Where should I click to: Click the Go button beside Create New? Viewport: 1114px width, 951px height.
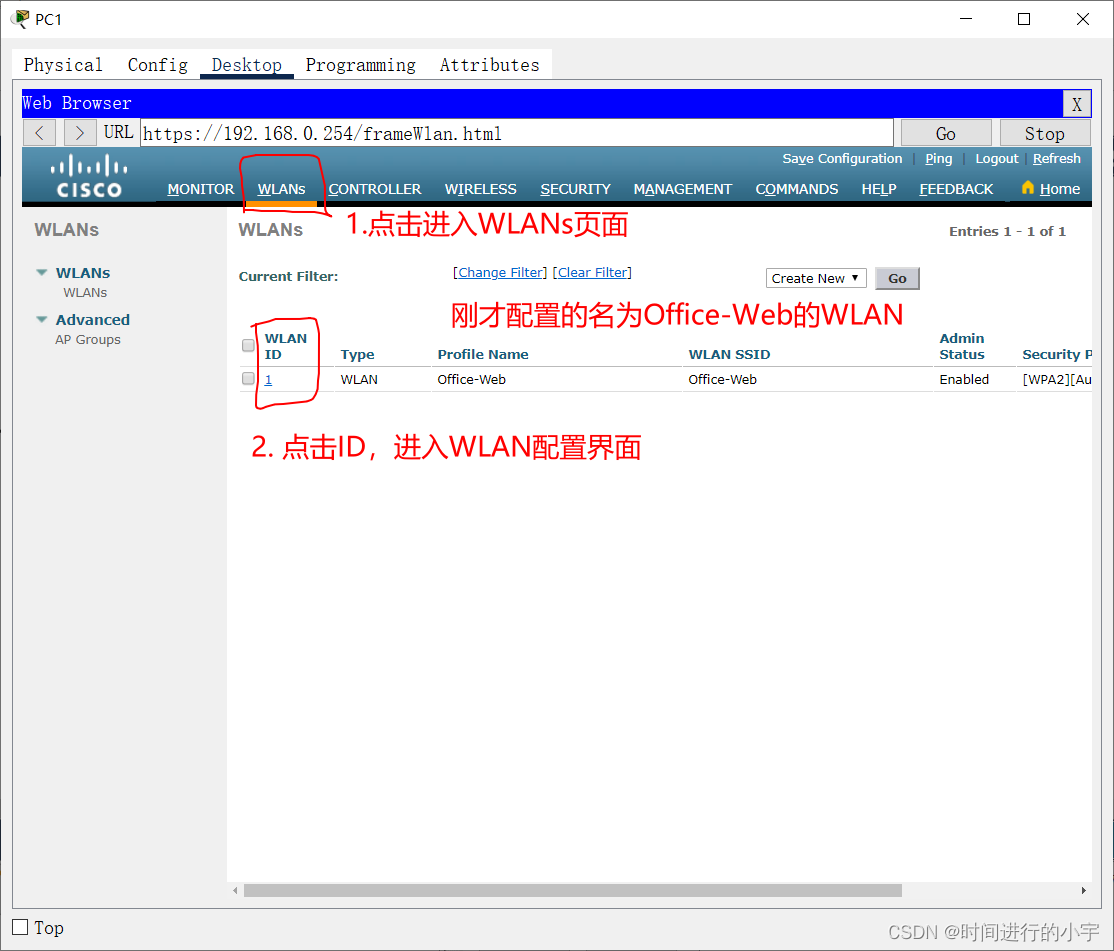coord(896,278)
